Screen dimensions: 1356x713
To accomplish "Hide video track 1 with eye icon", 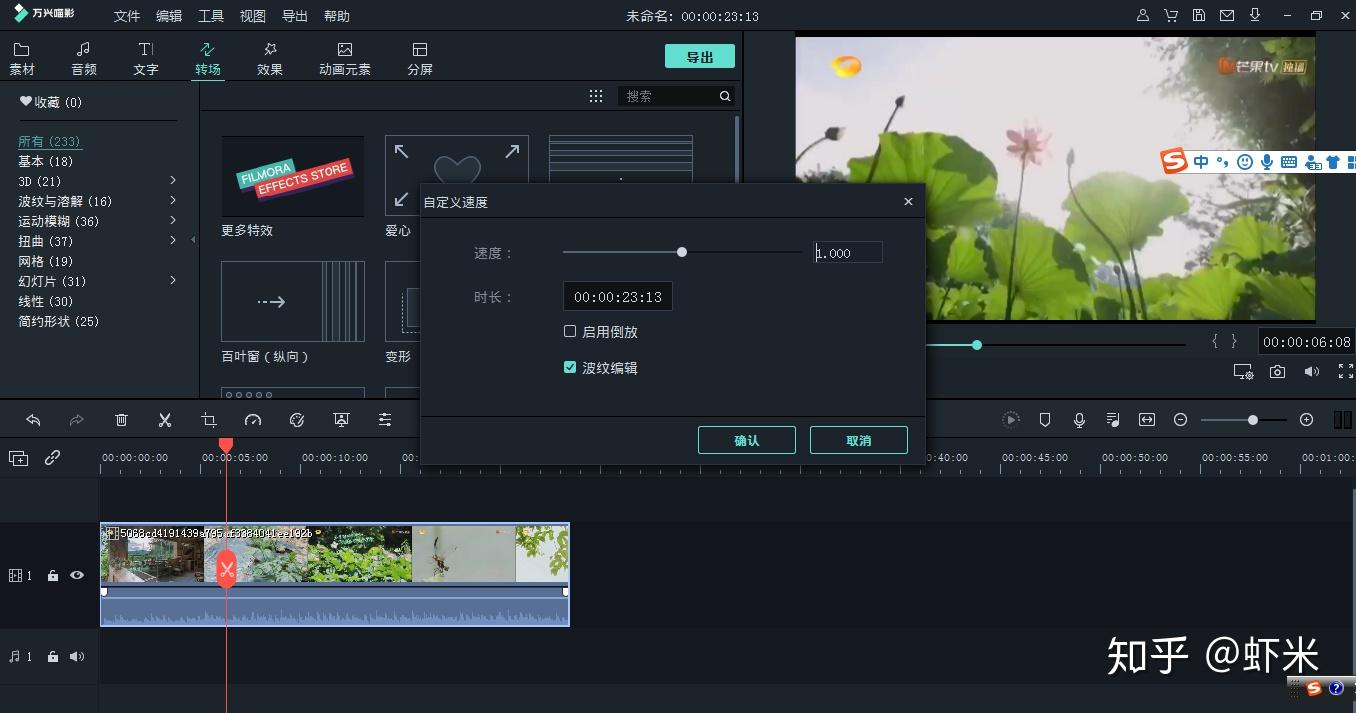I will (x=77, y=575).
